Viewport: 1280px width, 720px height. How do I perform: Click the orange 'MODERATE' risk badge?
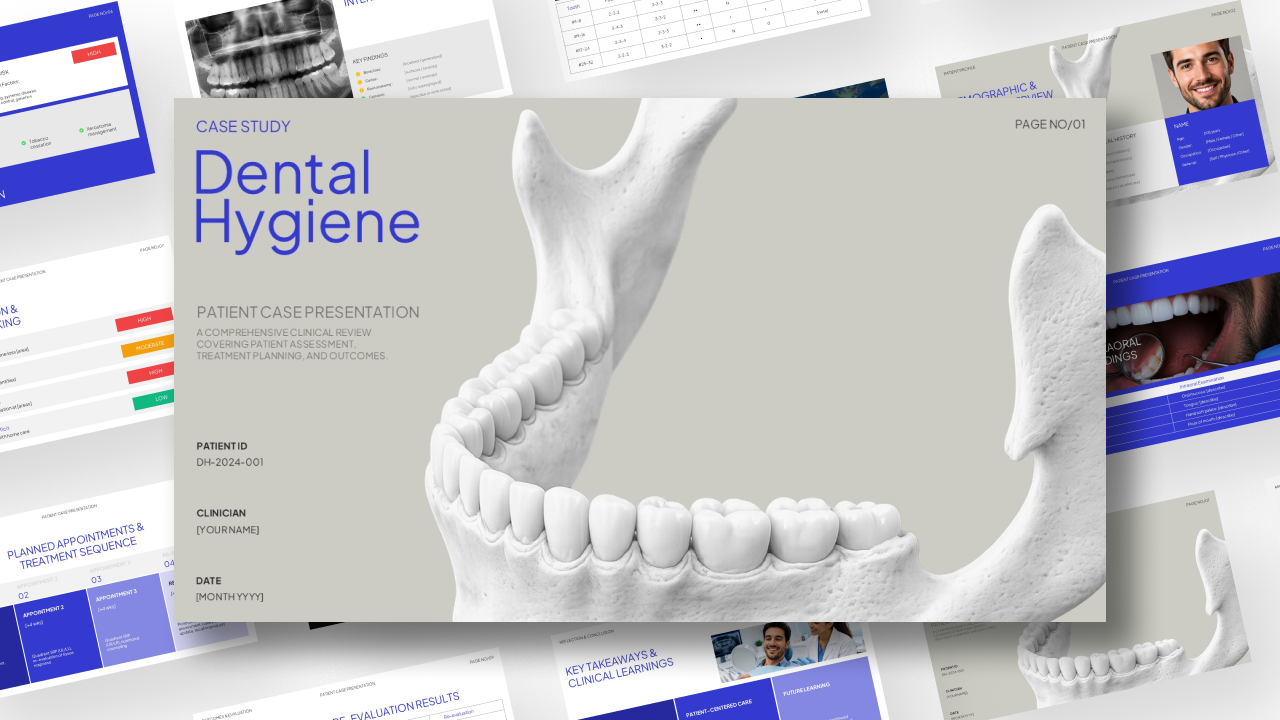[148, 346]
